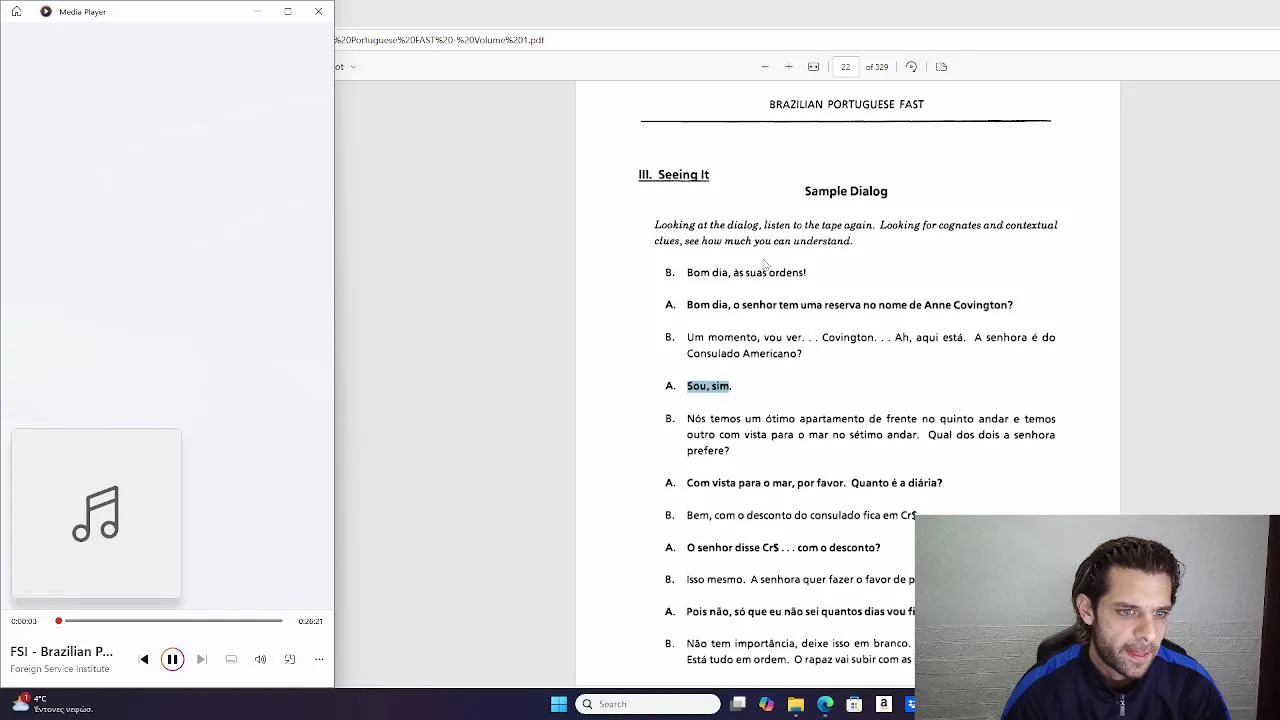1280x720 pixels.
Task: Click the fit to width icon
Action: click(814, 67)
